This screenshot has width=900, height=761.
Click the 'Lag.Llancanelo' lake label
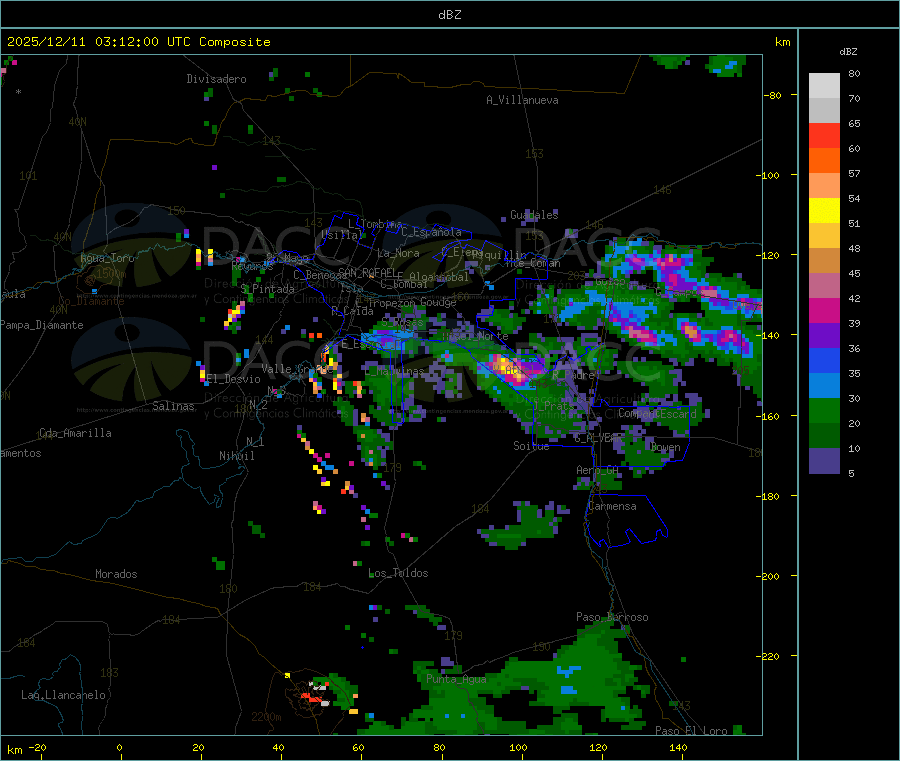pos(64,695)
